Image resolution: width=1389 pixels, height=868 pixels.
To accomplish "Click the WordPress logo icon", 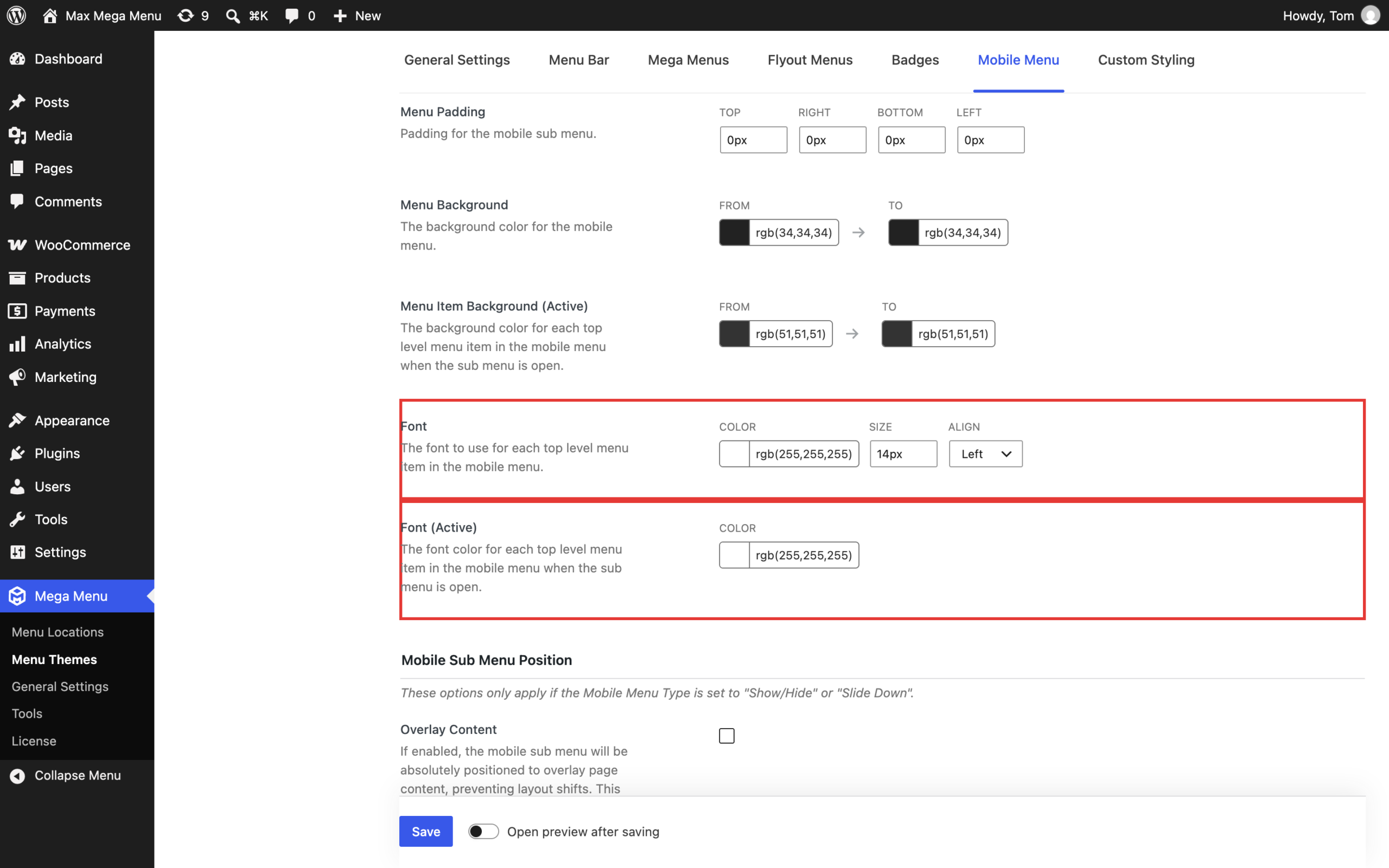I will pos(17,16).
